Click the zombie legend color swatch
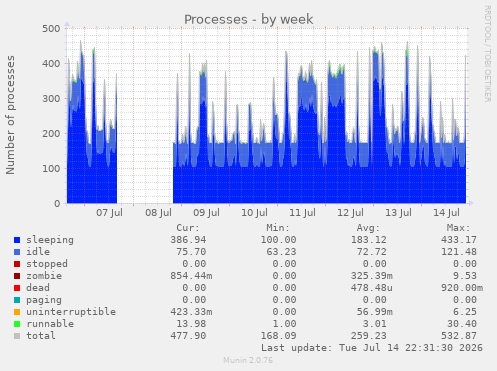 [x=17, y=276]
